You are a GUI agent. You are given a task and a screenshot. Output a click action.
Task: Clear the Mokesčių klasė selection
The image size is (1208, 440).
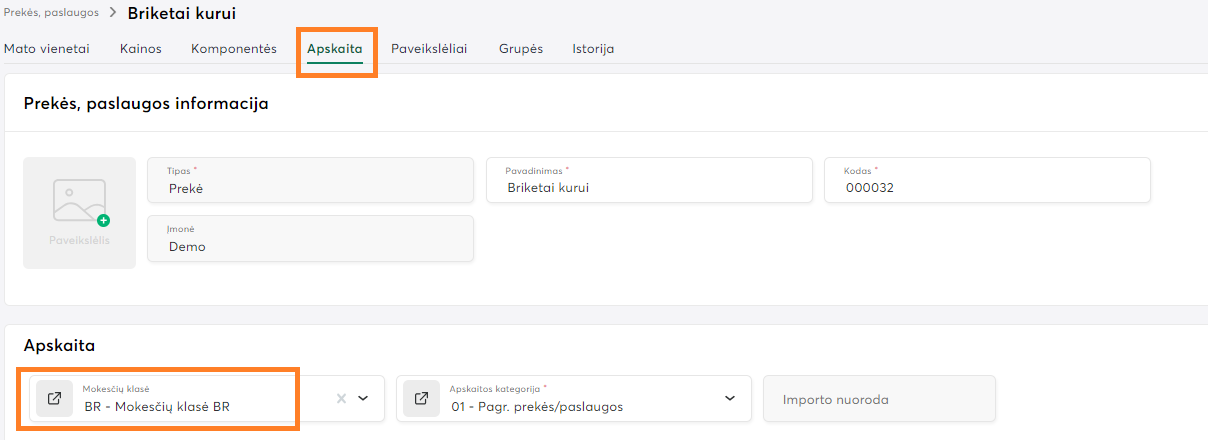(341, 399)
